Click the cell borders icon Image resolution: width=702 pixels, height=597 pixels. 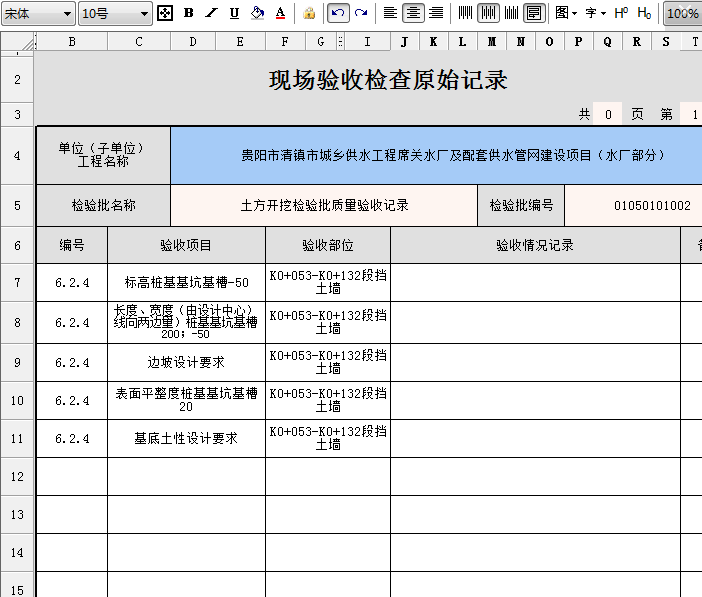tap(166, 13)
